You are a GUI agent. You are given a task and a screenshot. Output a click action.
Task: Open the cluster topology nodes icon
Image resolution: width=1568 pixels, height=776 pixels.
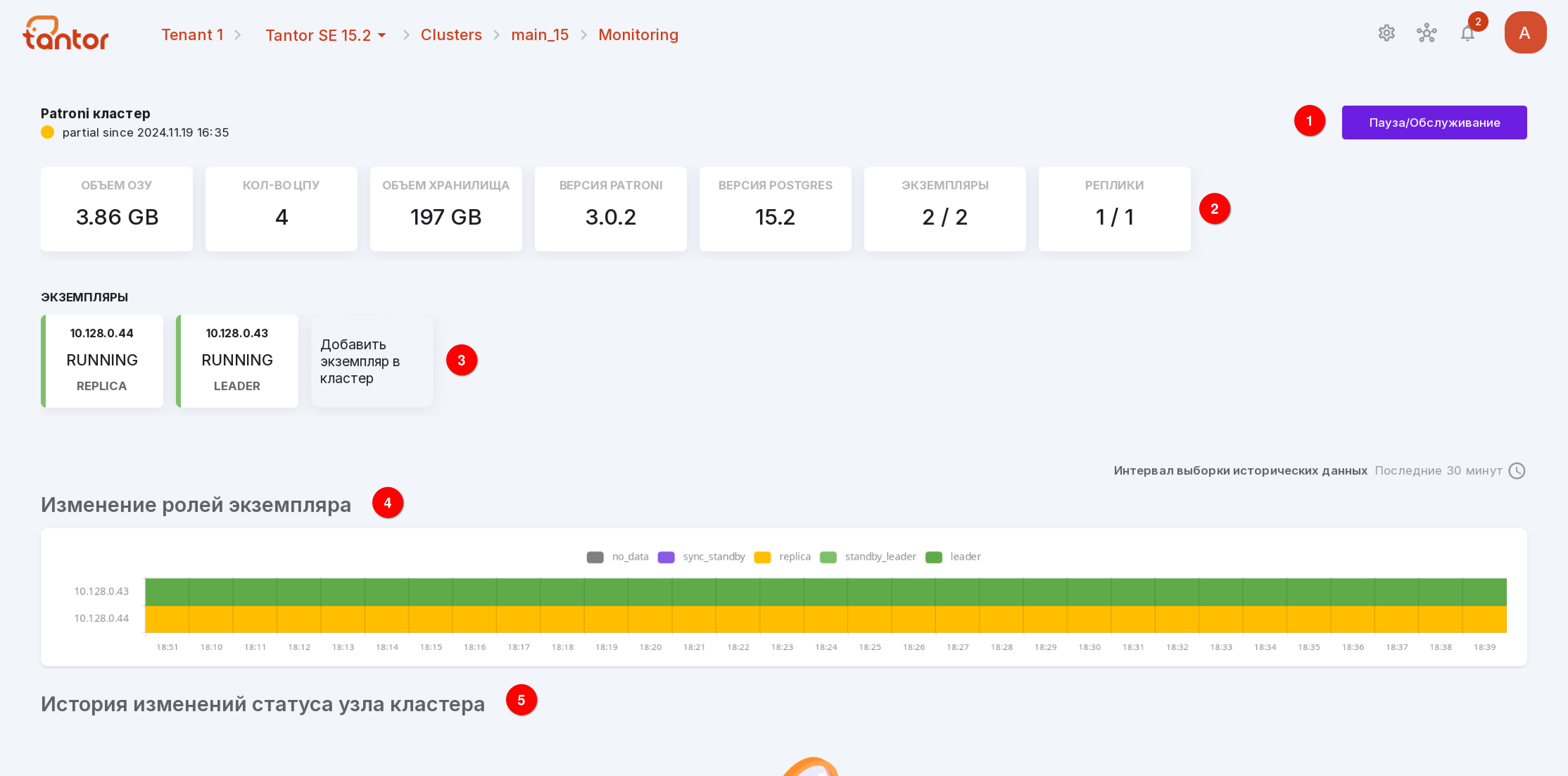[1427, 33]
